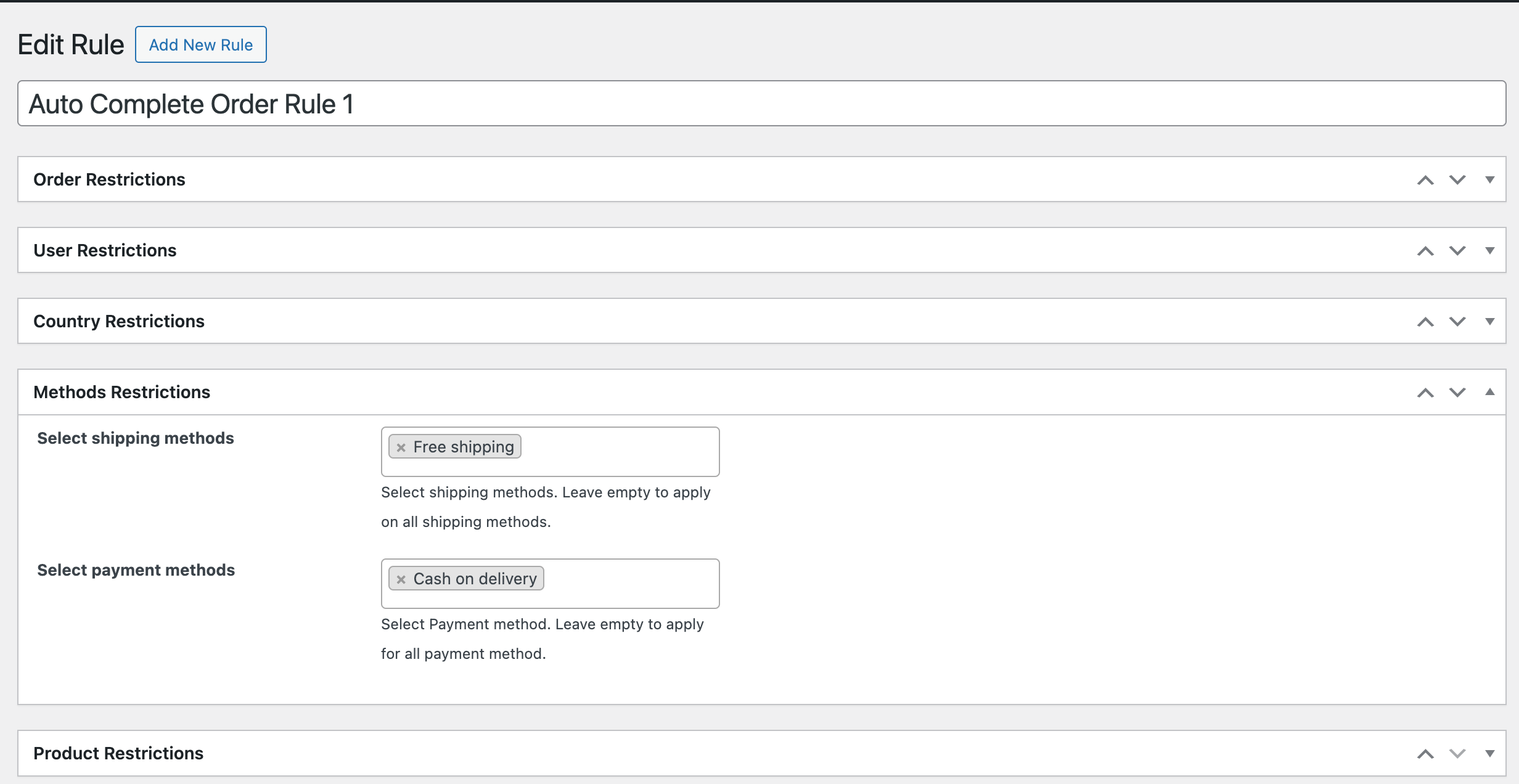1519x784 pixels.
Task: Move Product Restrictions panel up
Action: [x=1425, y=753]
